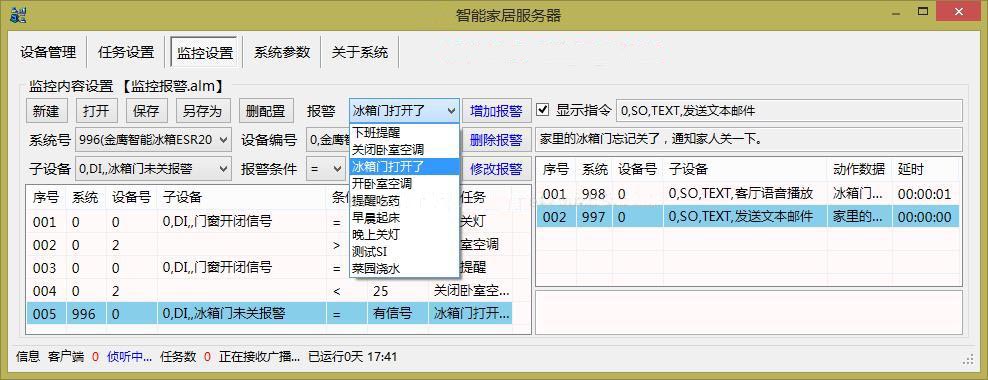Switch to the 设备管理 tab
This screenshot has height=380, width=988.
pos(48,52)
